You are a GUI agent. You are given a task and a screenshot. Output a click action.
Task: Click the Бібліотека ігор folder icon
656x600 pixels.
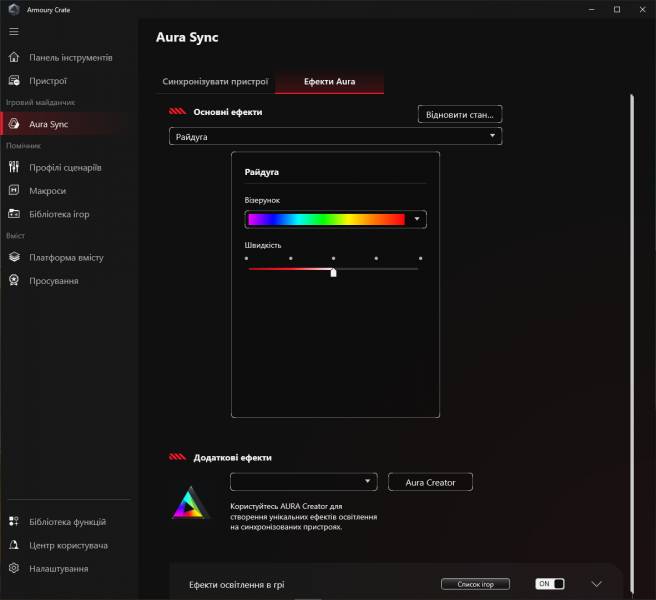[14, 214]
